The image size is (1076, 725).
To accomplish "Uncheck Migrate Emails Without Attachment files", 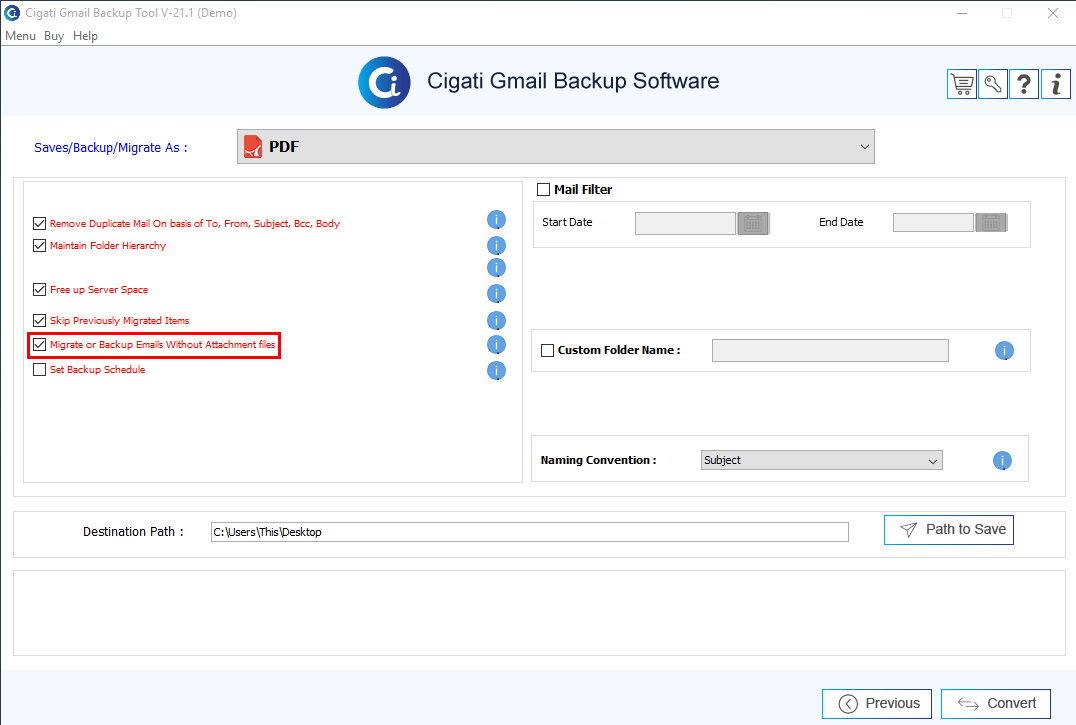I will click(40, 344).
